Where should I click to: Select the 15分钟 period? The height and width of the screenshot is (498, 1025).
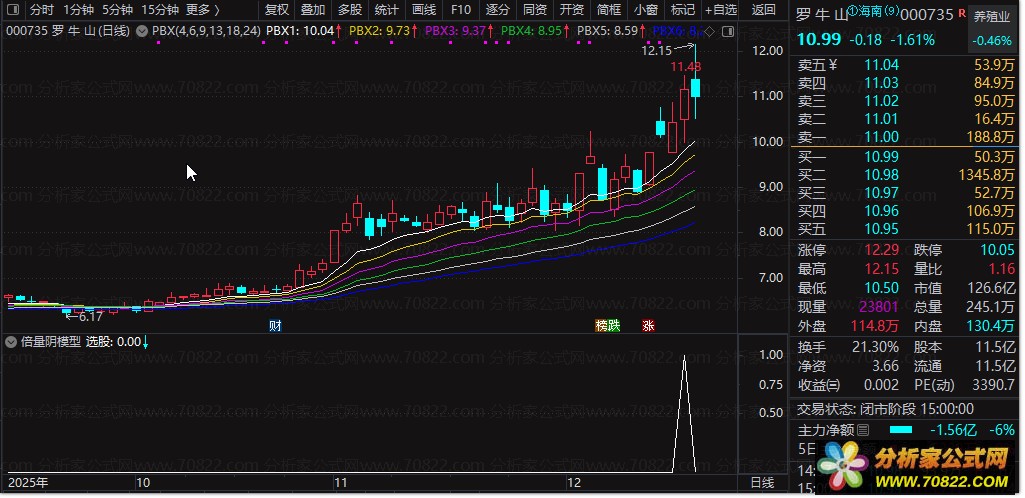160,10
